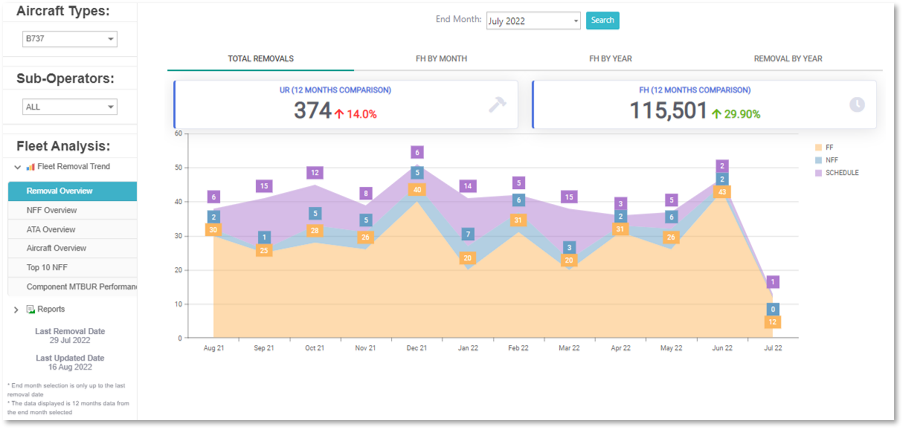Collapse the Fleet Removal Trend section
This screenshot has width=903, height=429.
pos(17,167)
